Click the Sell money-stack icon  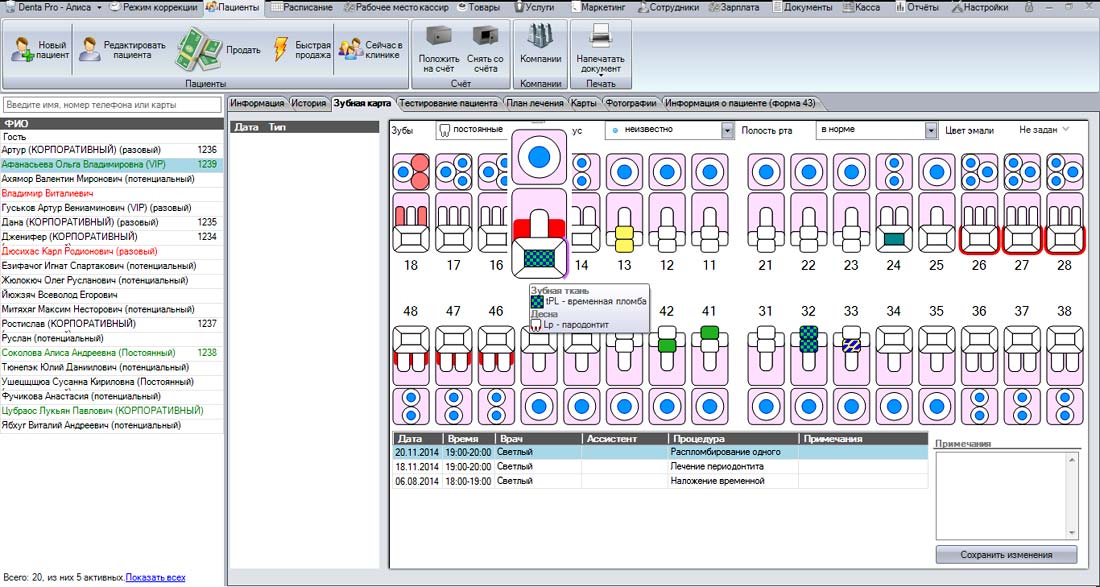[199, 49]
